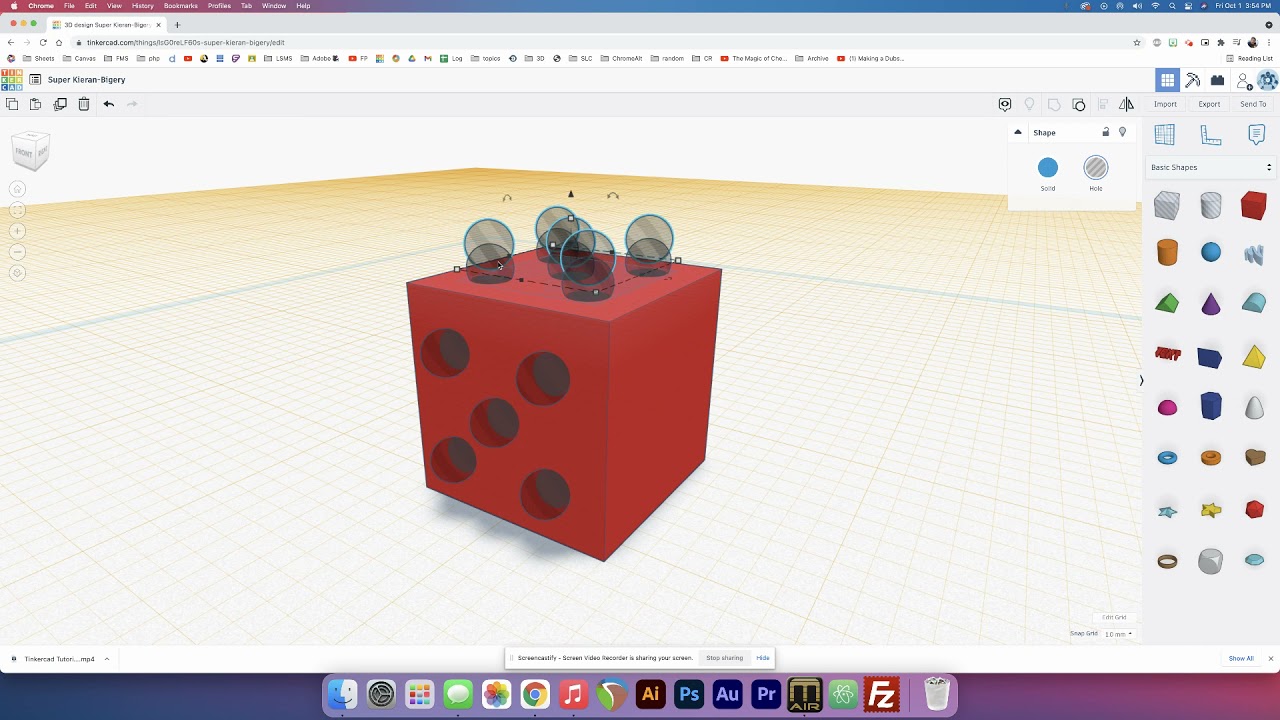The width and height of the screenshot is (1280, 720).
Task: Click the Ungroup icon
Action: tap(1078, 104)
